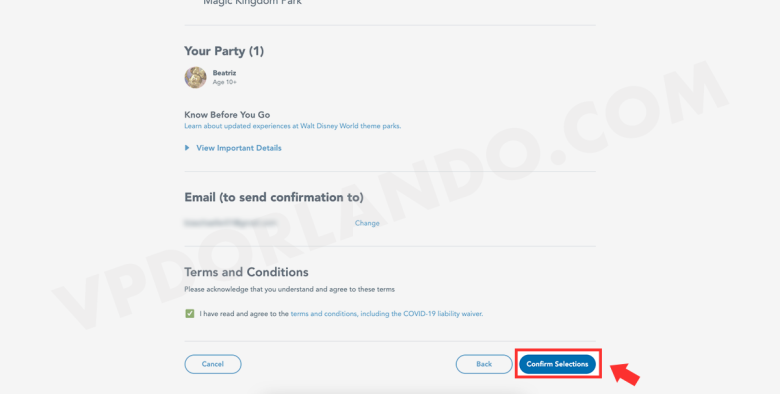This screenshot has width=780, height=394.
Task: Open the View Important Details text link
Action: 239,148
